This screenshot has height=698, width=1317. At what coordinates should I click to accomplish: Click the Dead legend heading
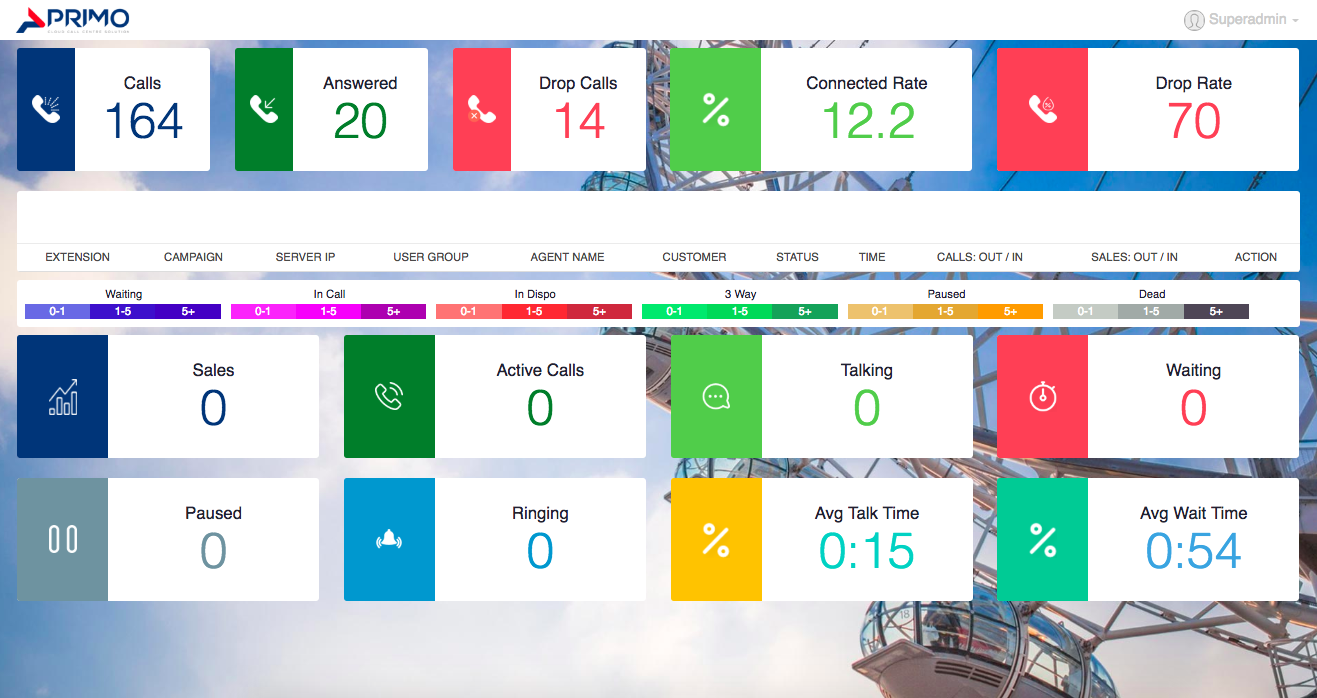[1152, 294]
